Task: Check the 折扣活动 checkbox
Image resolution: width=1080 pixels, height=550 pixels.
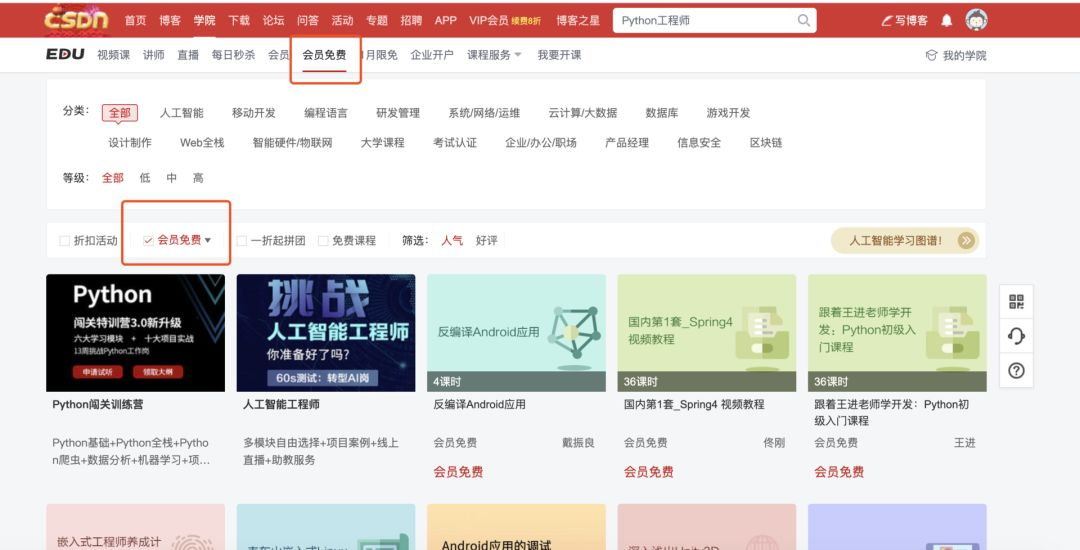Action: (64, 241)
